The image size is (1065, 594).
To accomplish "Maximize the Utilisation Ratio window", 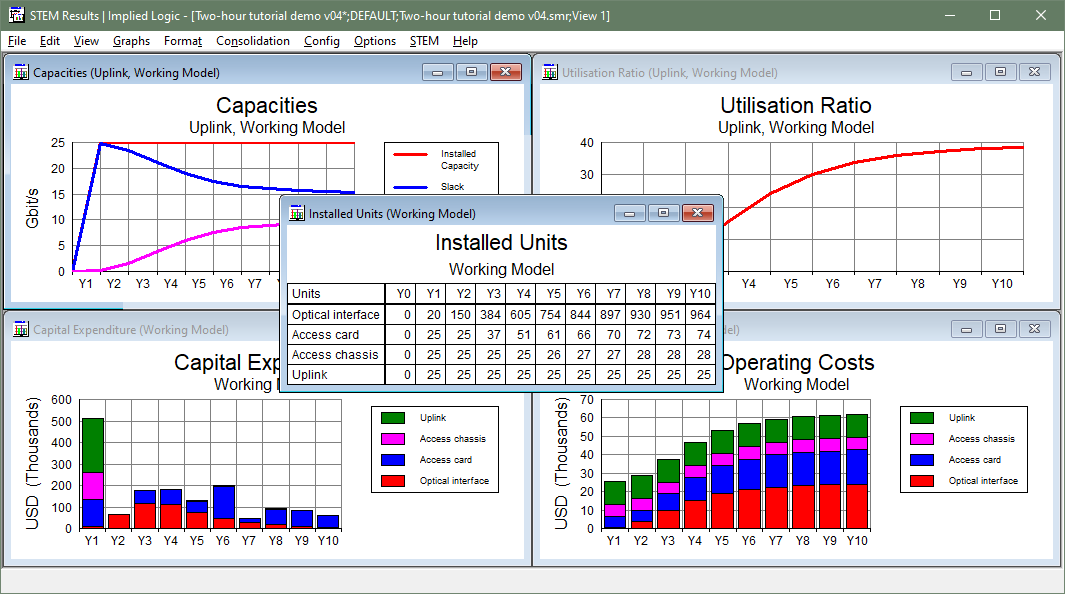I will (x=1000, y=72).
